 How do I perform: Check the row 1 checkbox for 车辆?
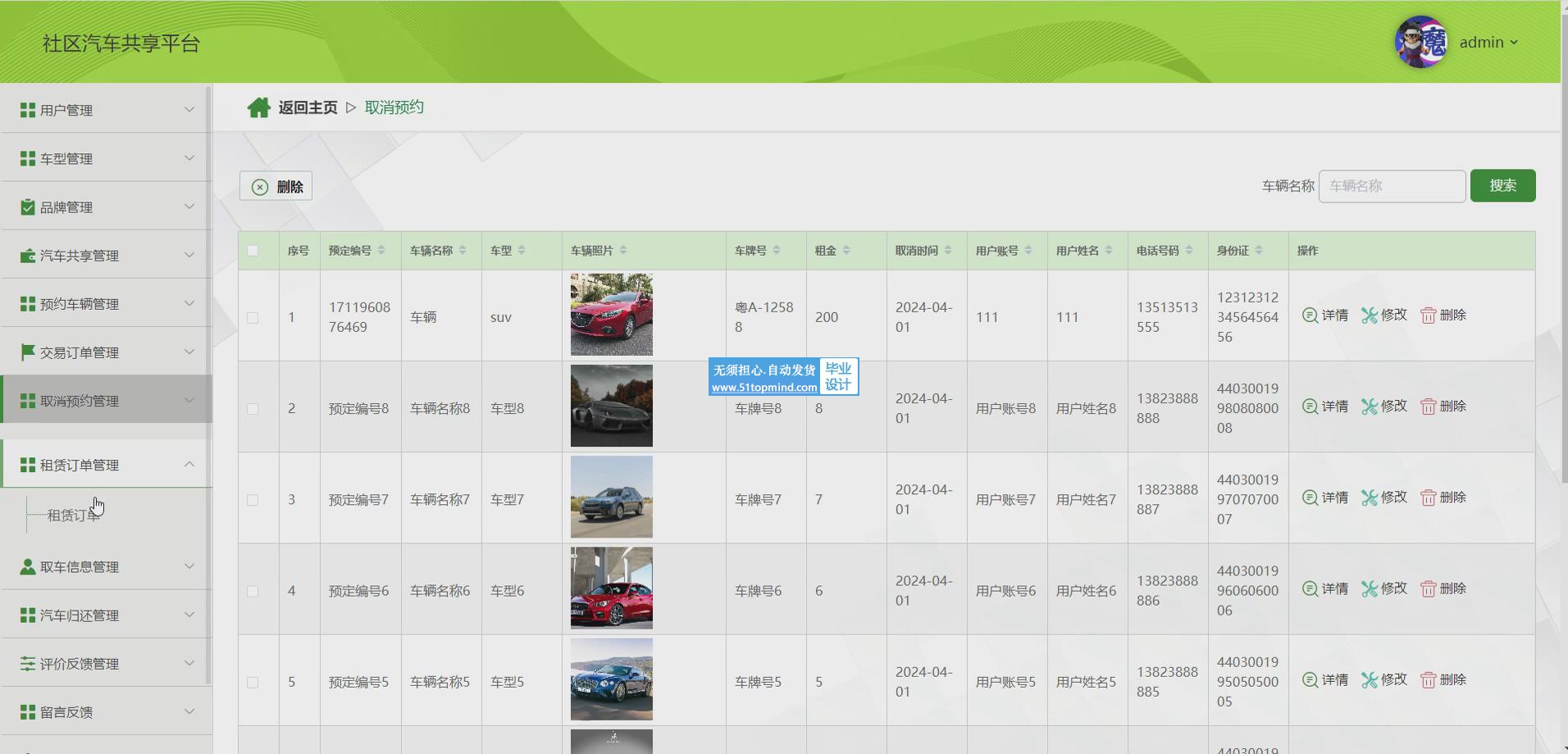(x=253, y=317)
